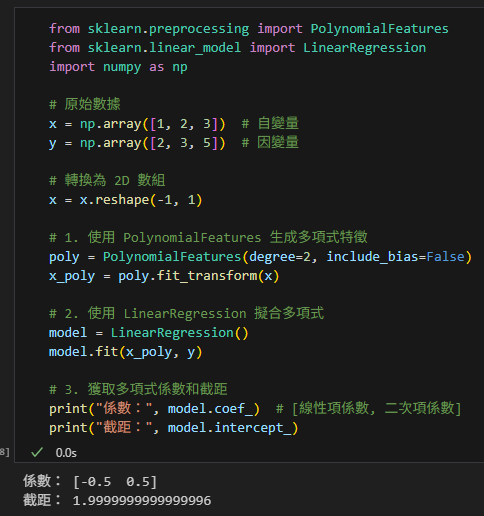The image size is (484, 516).
Task: Click the comment about LinearRegression 擬合多項式
Action: 186,313
